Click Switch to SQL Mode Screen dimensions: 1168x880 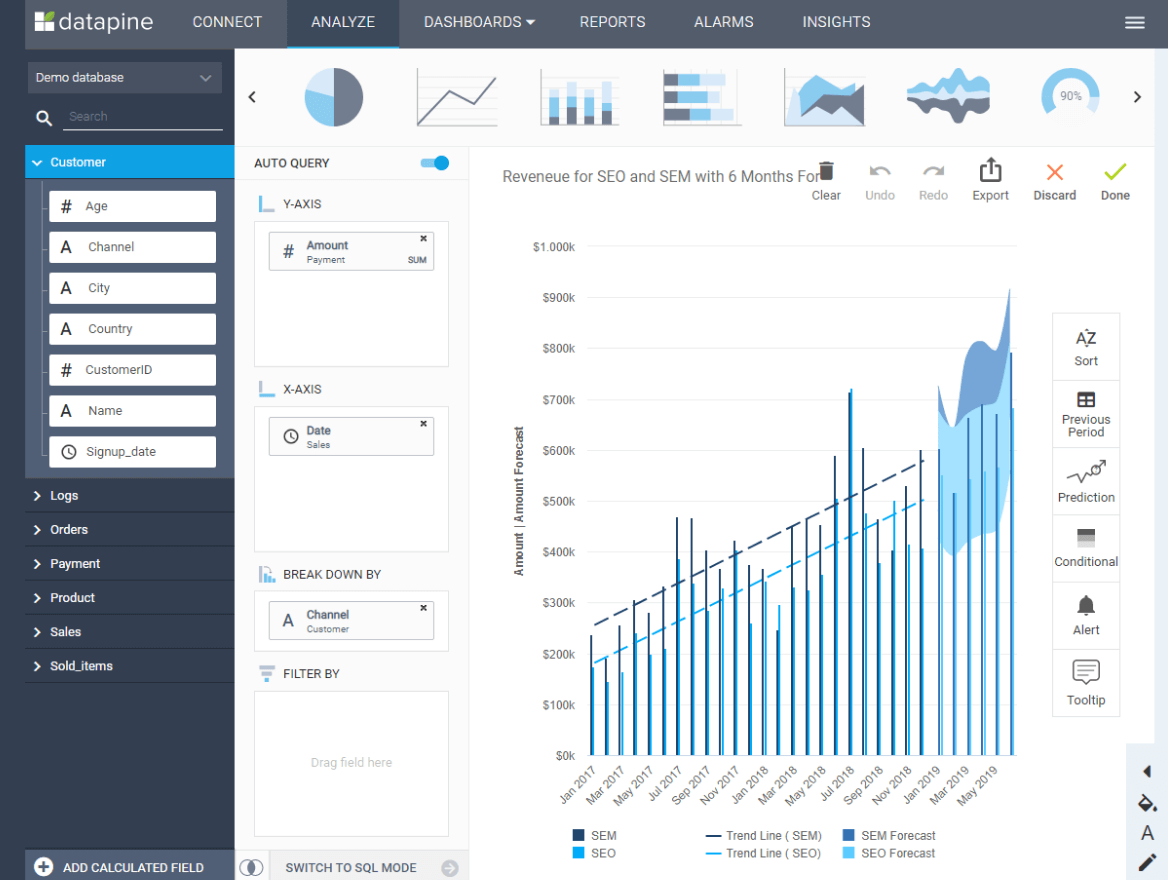click(351, 867)
